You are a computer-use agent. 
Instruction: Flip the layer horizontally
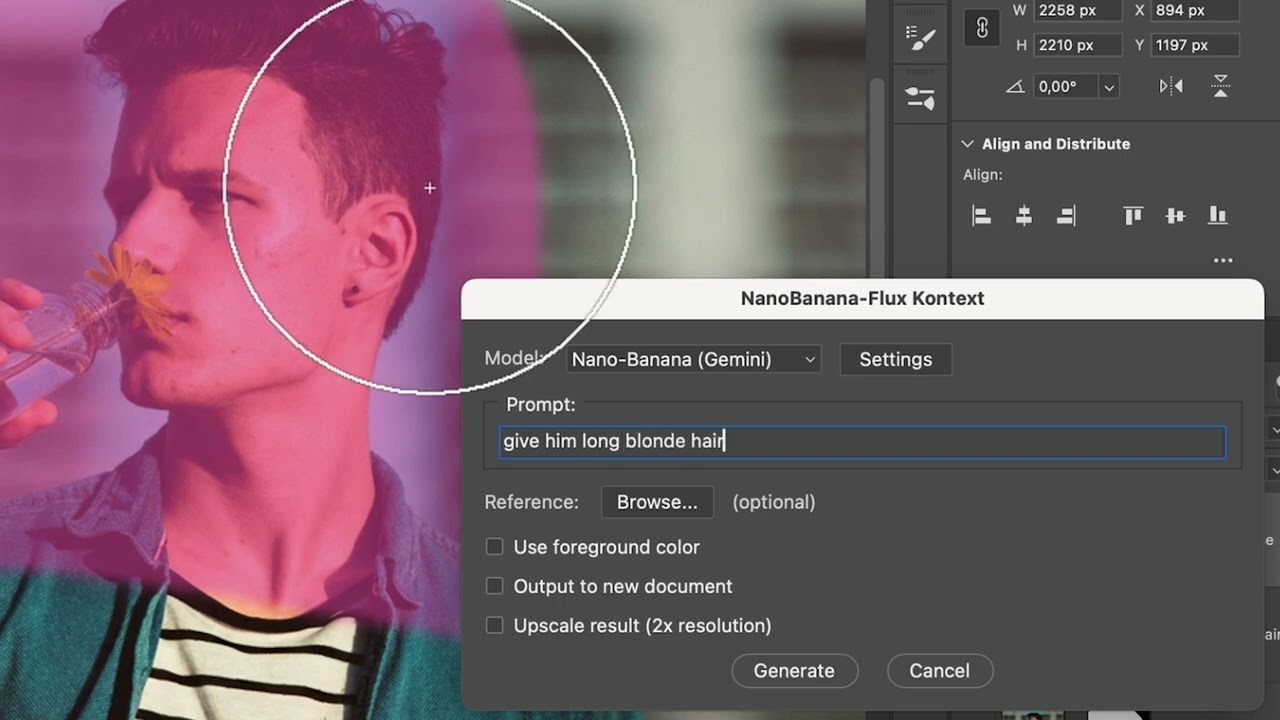[1171, 87]
